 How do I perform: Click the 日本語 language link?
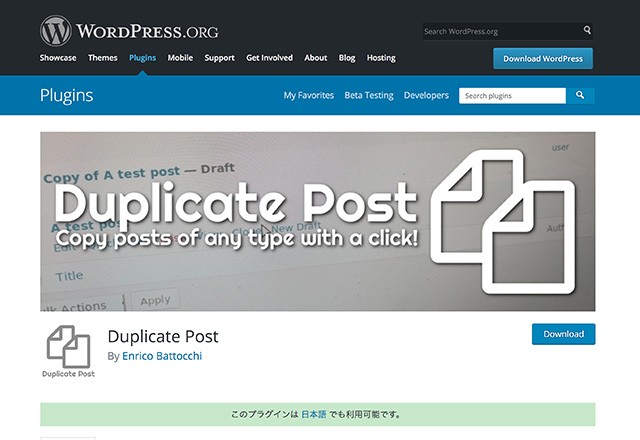(x=313, y=414)
